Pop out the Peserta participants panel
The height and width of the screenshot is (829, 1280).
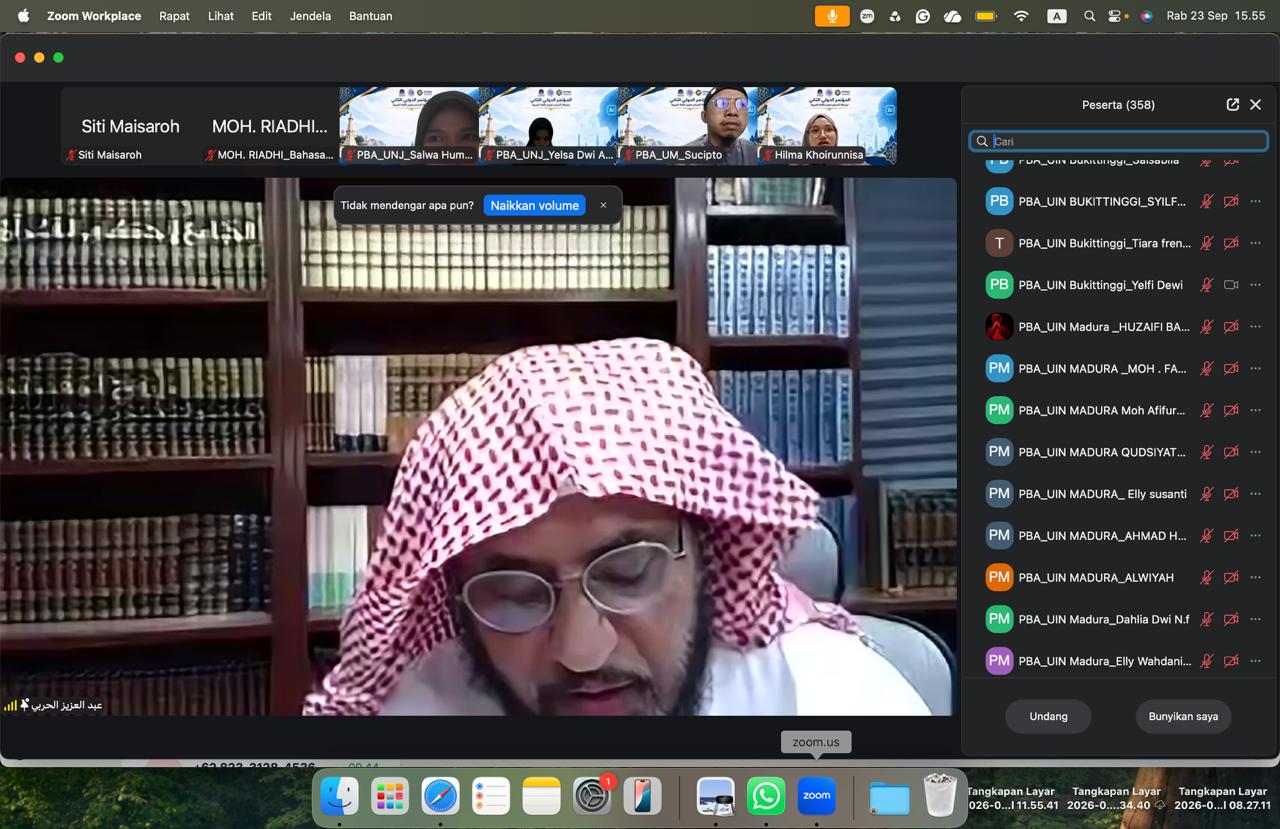1232,104
